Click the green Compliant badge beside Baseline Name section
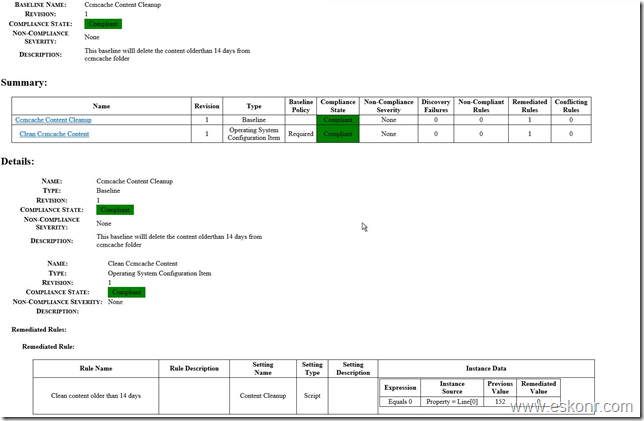Screen dimensions: 644x421 click(x=103, y=23)
